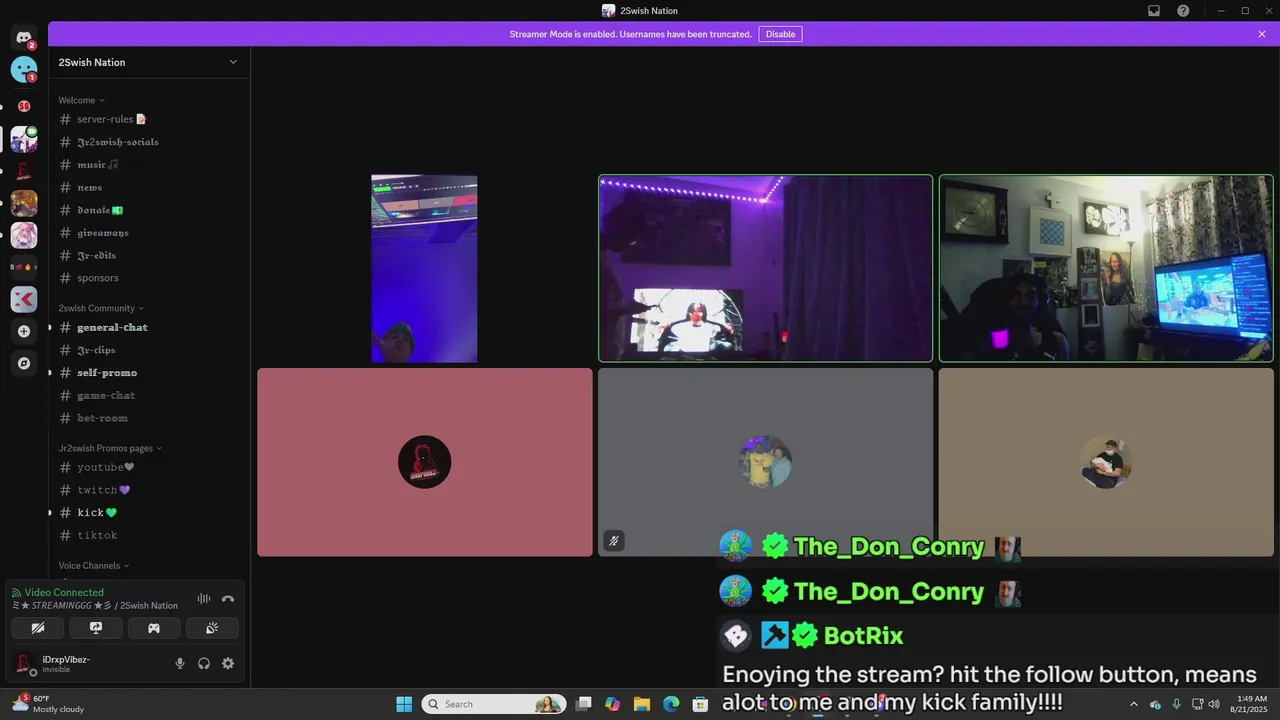Open Microsoft Store from the taskbar
This screenshot has width=1280, height=720.
701,704
